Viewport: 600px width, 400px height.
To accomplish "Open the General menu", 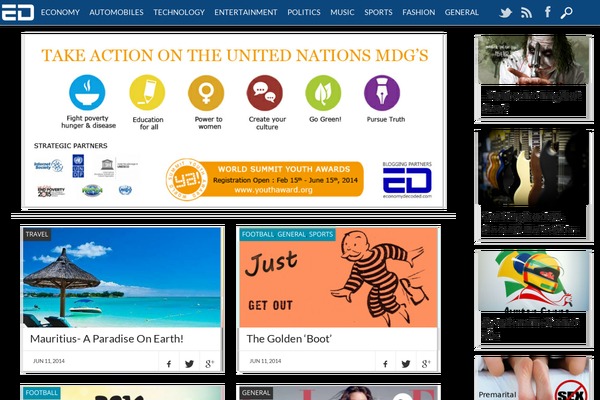I will [461, 12].
